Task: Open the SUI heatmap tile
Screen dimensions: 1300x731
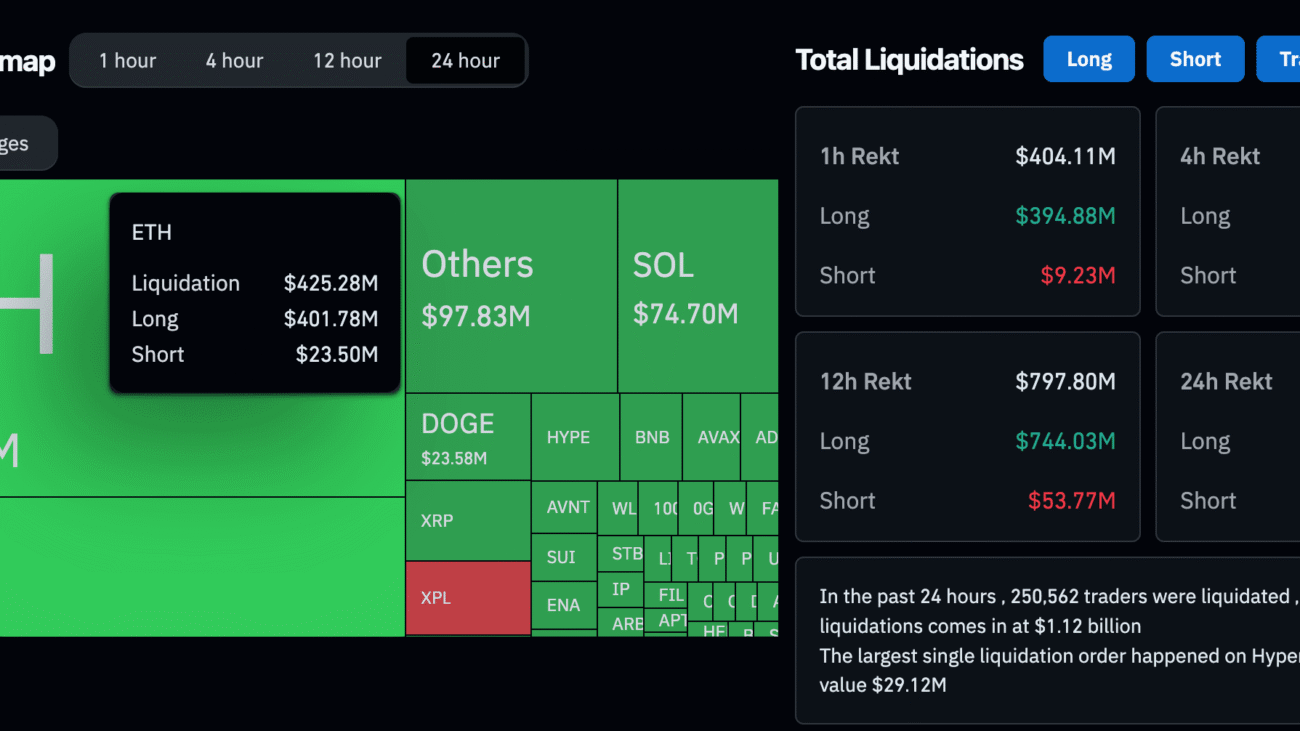Action: [x=563, y=557]
